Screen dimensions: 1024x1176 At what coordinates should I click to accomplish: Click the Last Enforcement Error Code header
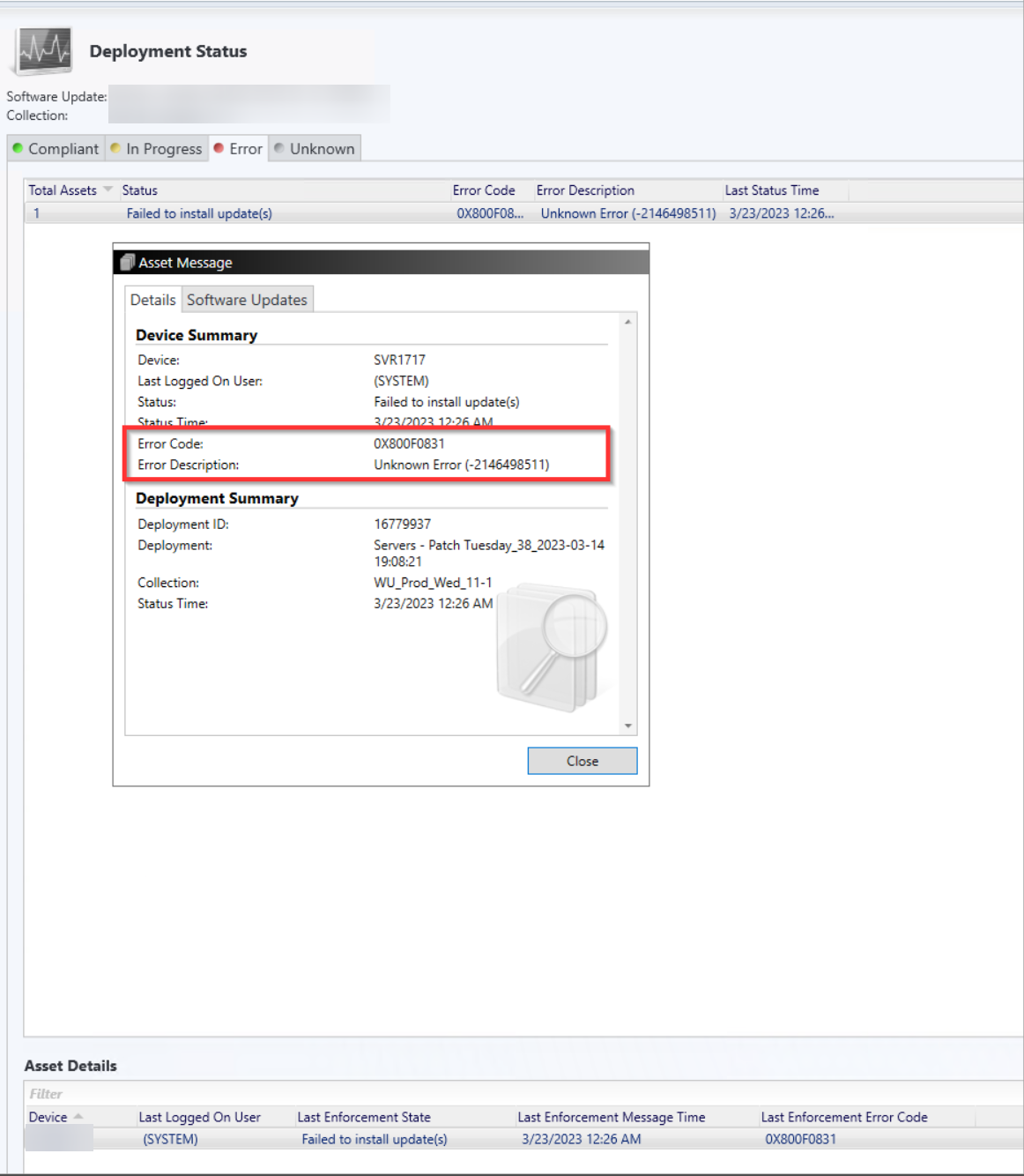tap(844, 1117)
